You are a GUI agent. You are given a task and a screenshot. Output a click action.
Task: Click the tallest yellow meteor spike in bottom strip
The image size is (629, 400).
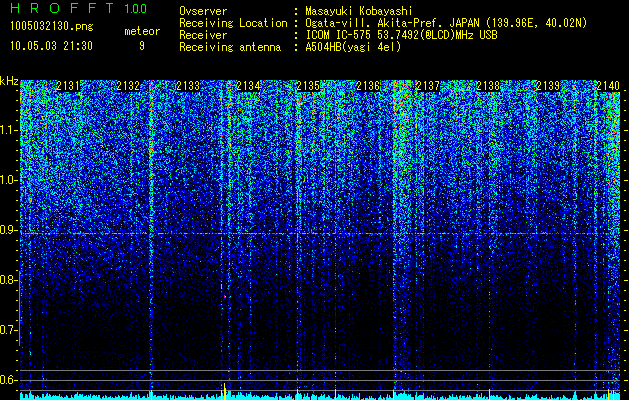click(x=224, y=391)
